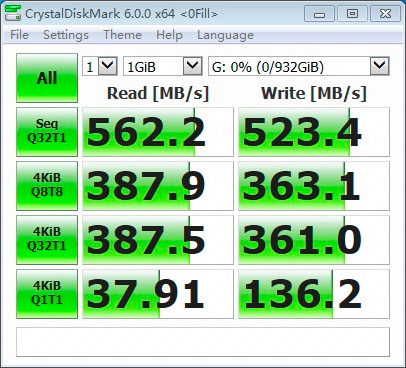Start the Seq Q32T1 test
Viewport: 406px width, 368px height.
click(x=47, y=132)
